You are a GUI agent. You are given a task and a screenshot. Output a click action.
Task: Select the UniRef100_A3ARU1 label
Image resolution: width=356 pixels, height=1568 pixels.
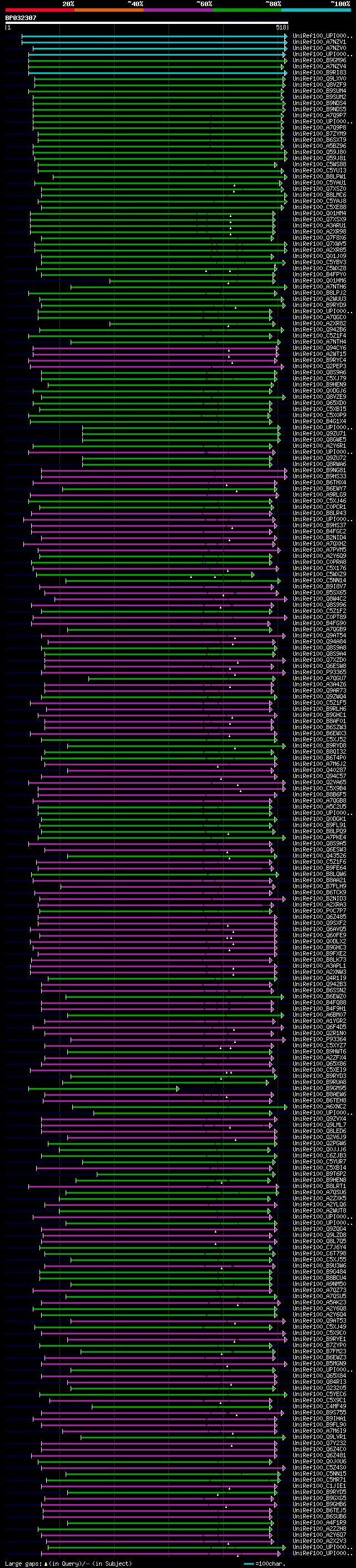(x=319, y=225)
